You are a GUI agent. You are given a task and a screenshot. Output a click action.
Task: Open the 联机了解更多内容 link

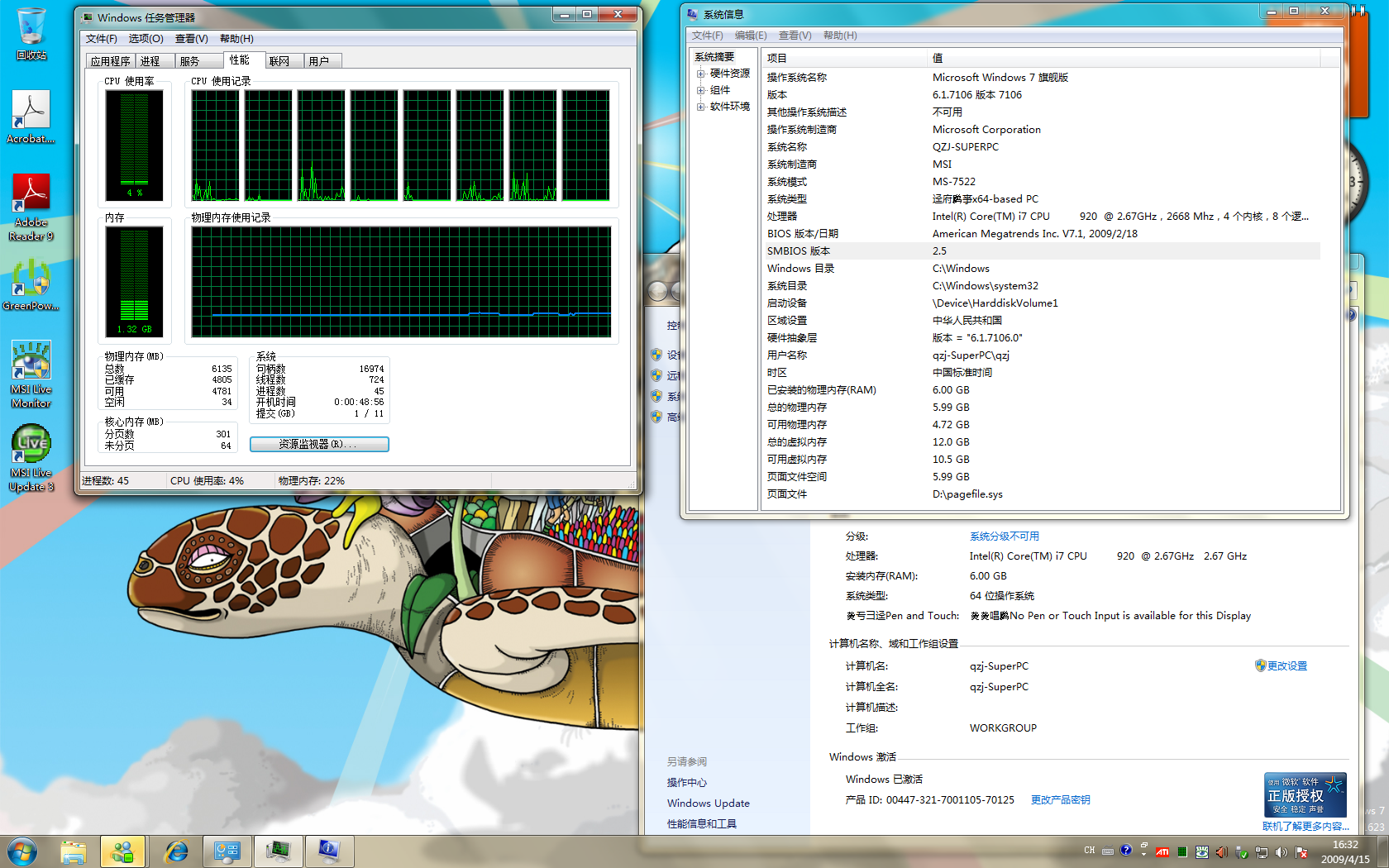click(x=1305, y=827)
